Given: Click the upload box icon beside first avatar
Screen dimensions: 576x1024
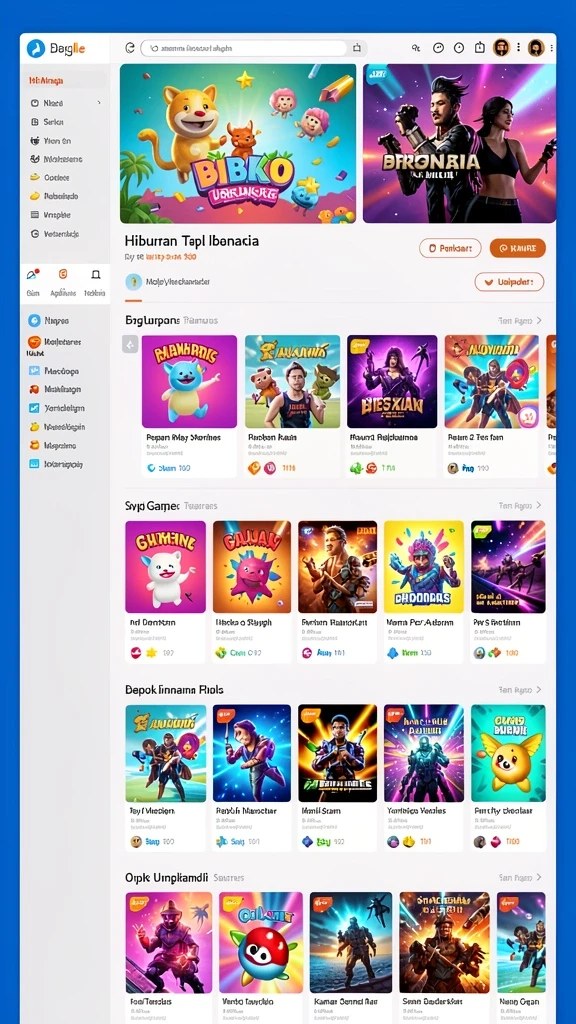Looking at the screenshot, I should click(479, 48).
